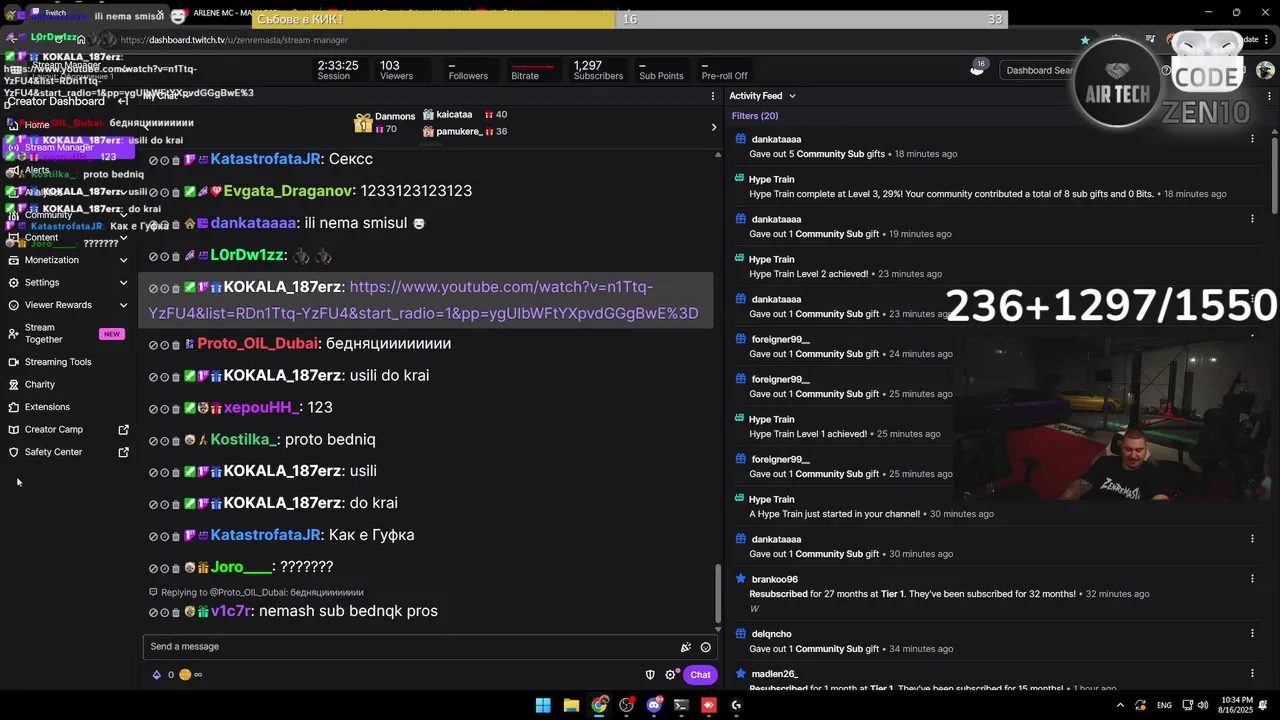Trash icon on Kostilka_'s proto bedniq message
The width and height of the screenshot is (1280, 720).
click(x=176, y=441)
